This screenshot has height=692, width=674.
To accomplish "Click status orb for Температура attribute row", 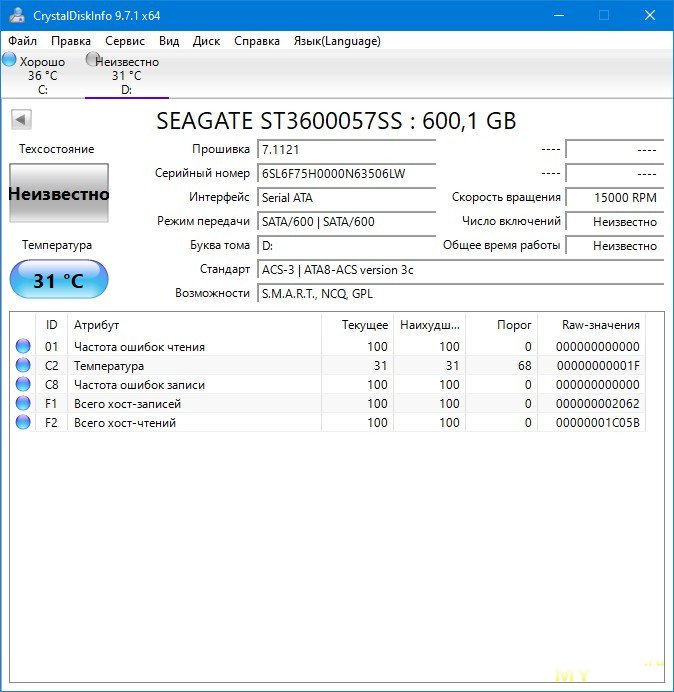I will coord(23,366).
